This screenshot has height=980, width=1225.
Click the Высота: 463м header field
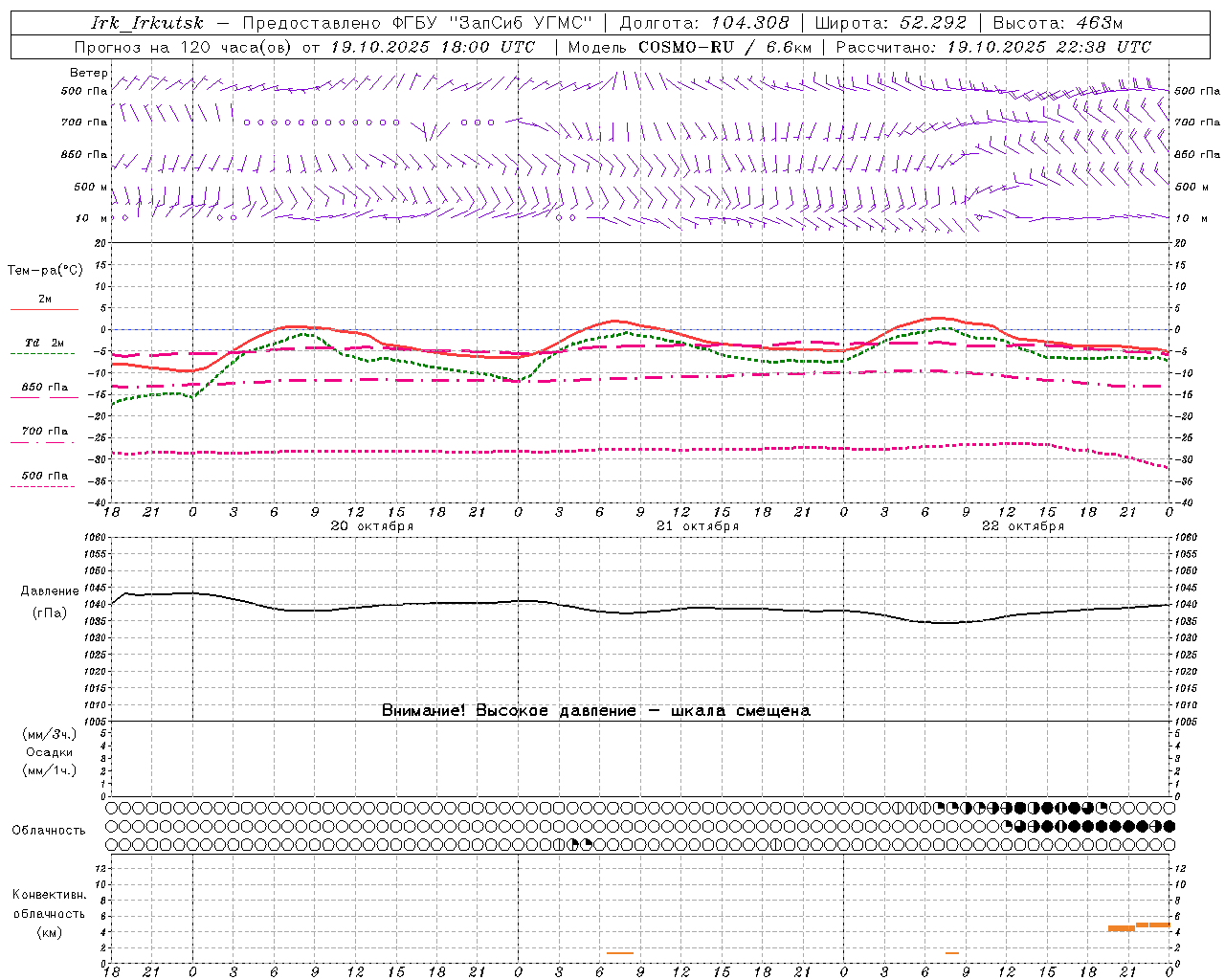tap(1058, 23)
